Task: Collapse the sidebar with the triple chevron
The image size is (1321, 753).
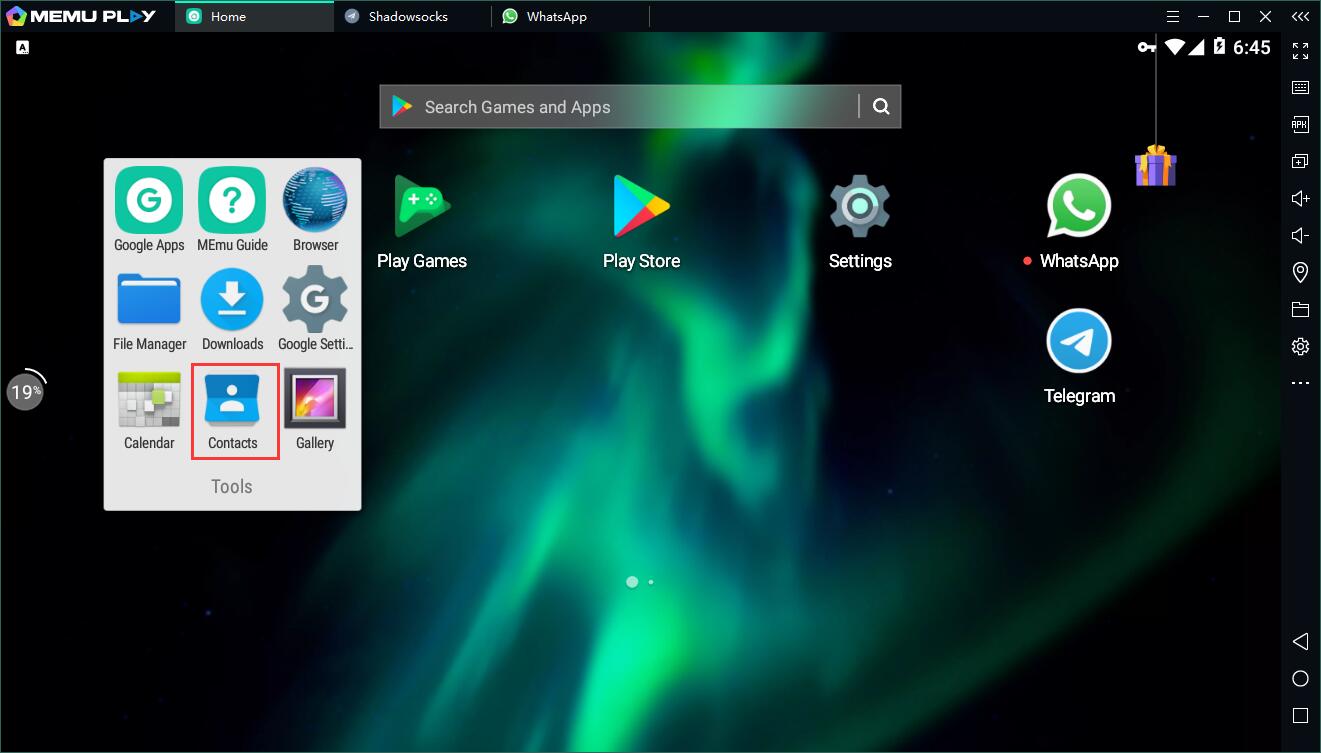Action: point(1299,16)
